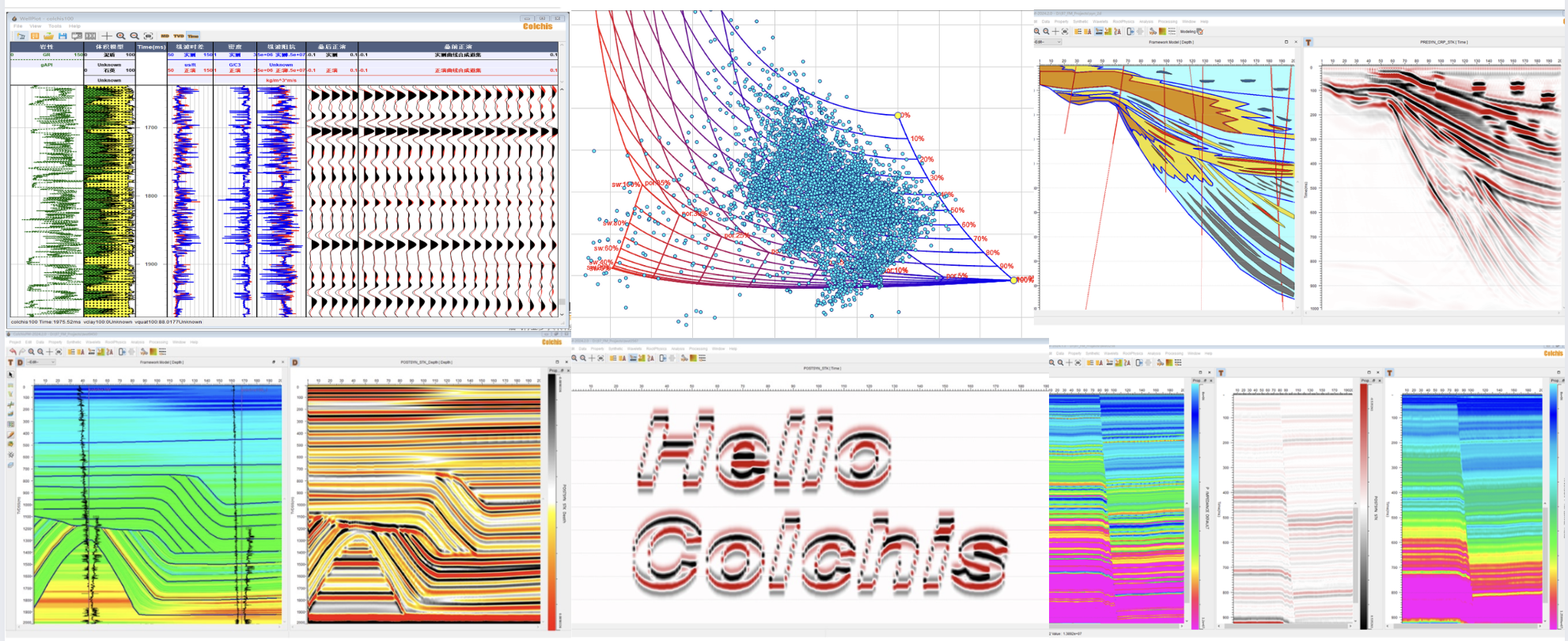Click the orange grid template icon in WellPlot
1568x641 pixels.
[35, 36]
